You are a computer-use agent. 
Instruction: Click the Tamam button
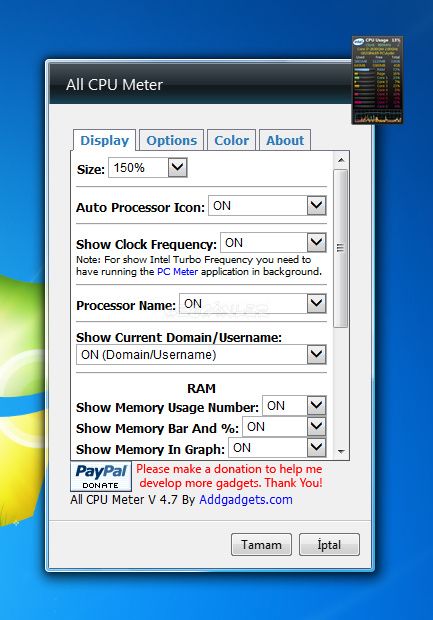click(261, 544)
